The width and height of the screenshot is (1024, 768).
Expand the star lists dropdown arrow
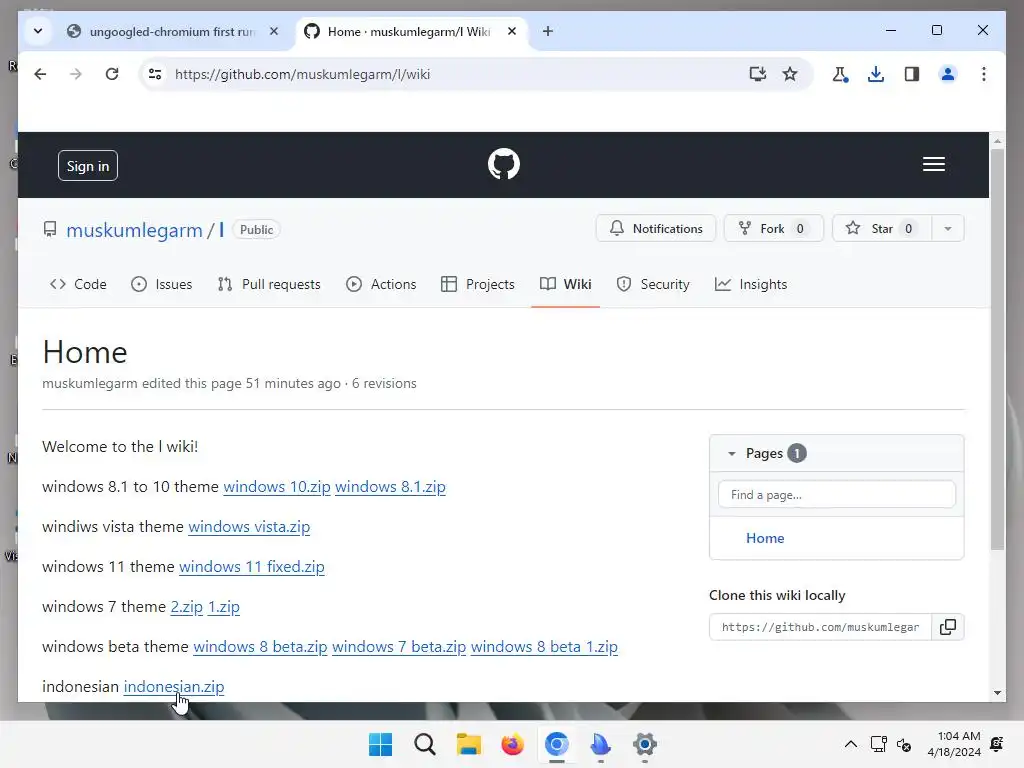[948, 229]
